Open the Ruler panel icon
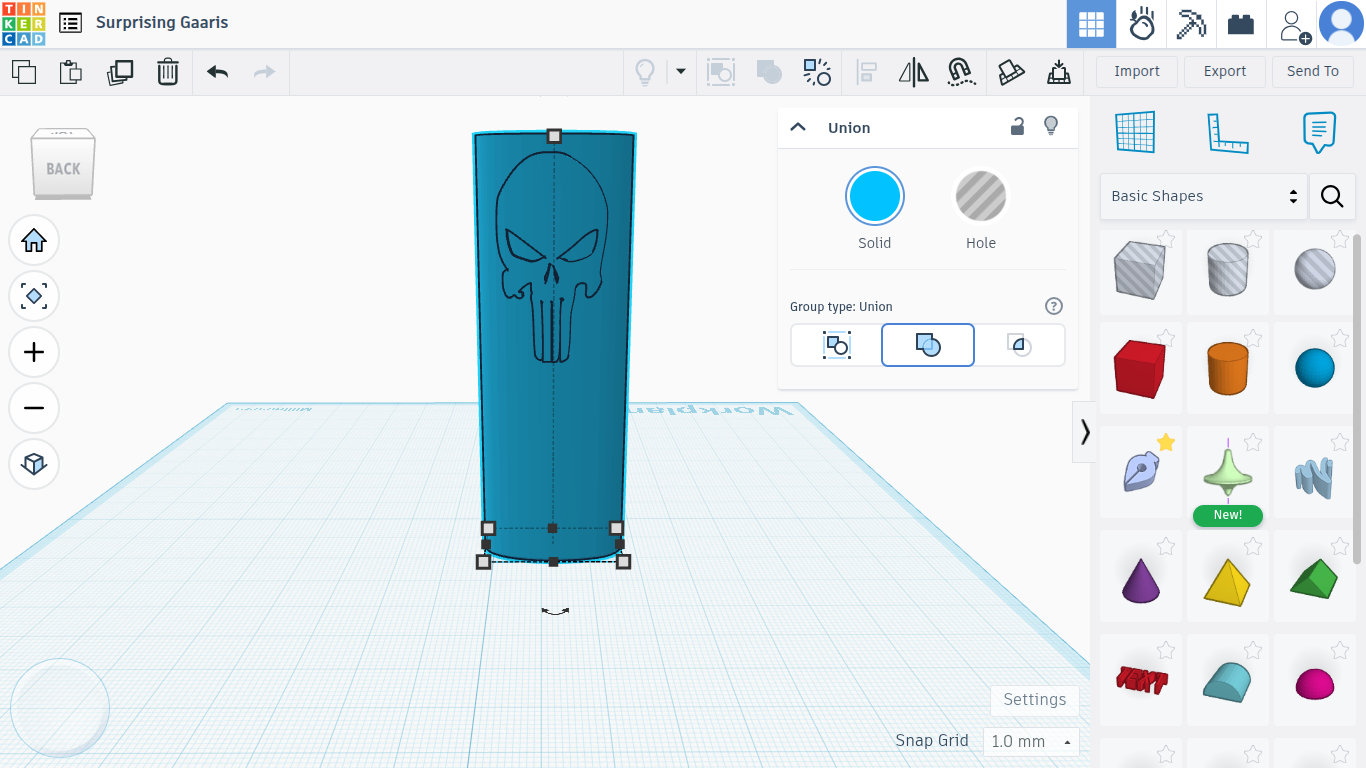Viewport: 1366px width, 768px height. (1228, 132)
